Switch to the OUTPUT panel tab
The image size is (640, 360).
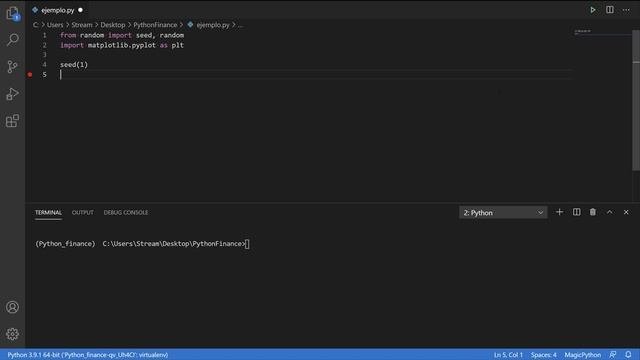pos(82,213)
